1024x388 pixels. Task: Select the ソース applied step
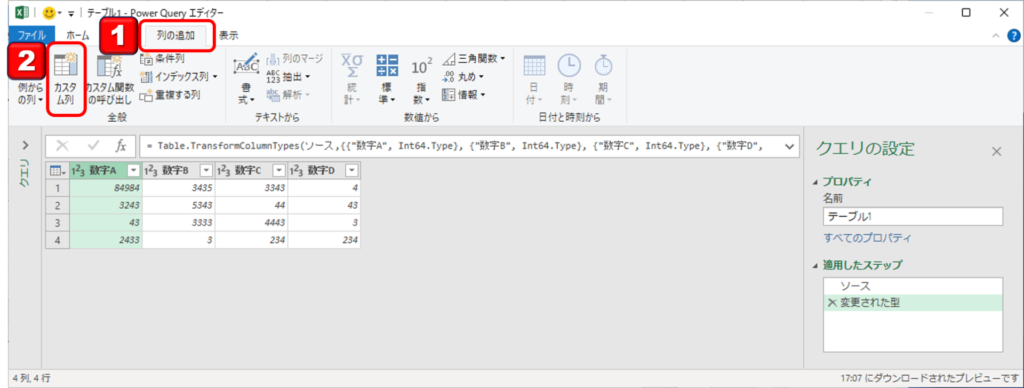click(913, 286)
